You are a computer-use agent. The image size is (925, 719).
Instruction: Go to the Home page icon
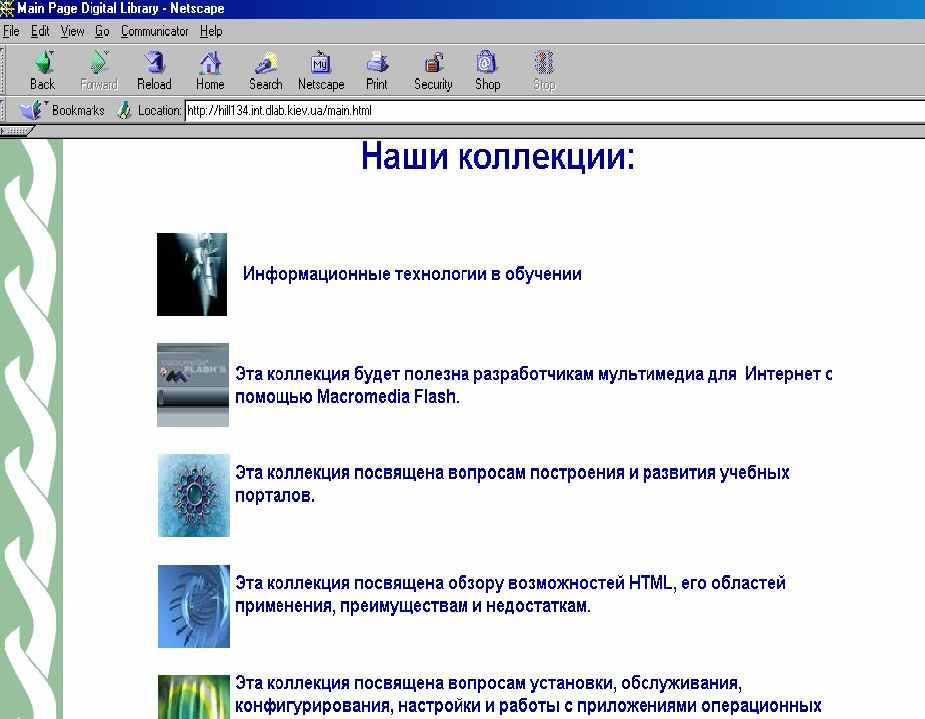point(210,70)
